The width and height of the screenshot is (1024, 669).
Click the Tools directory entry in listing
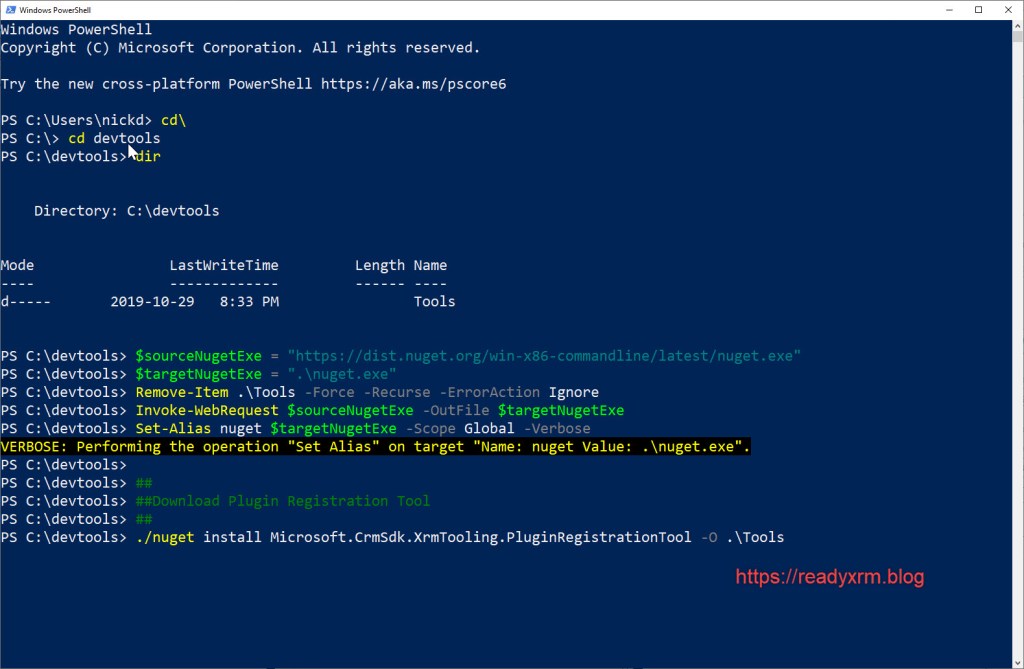[x=434, y=301]
